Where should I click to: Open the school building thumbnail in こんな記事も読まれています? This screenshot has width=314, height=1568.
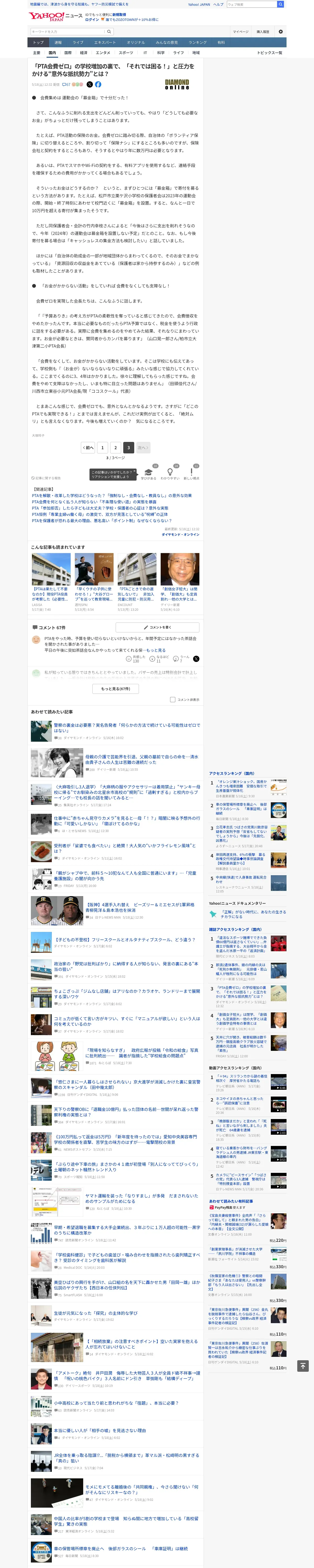[x=51, y=569]
